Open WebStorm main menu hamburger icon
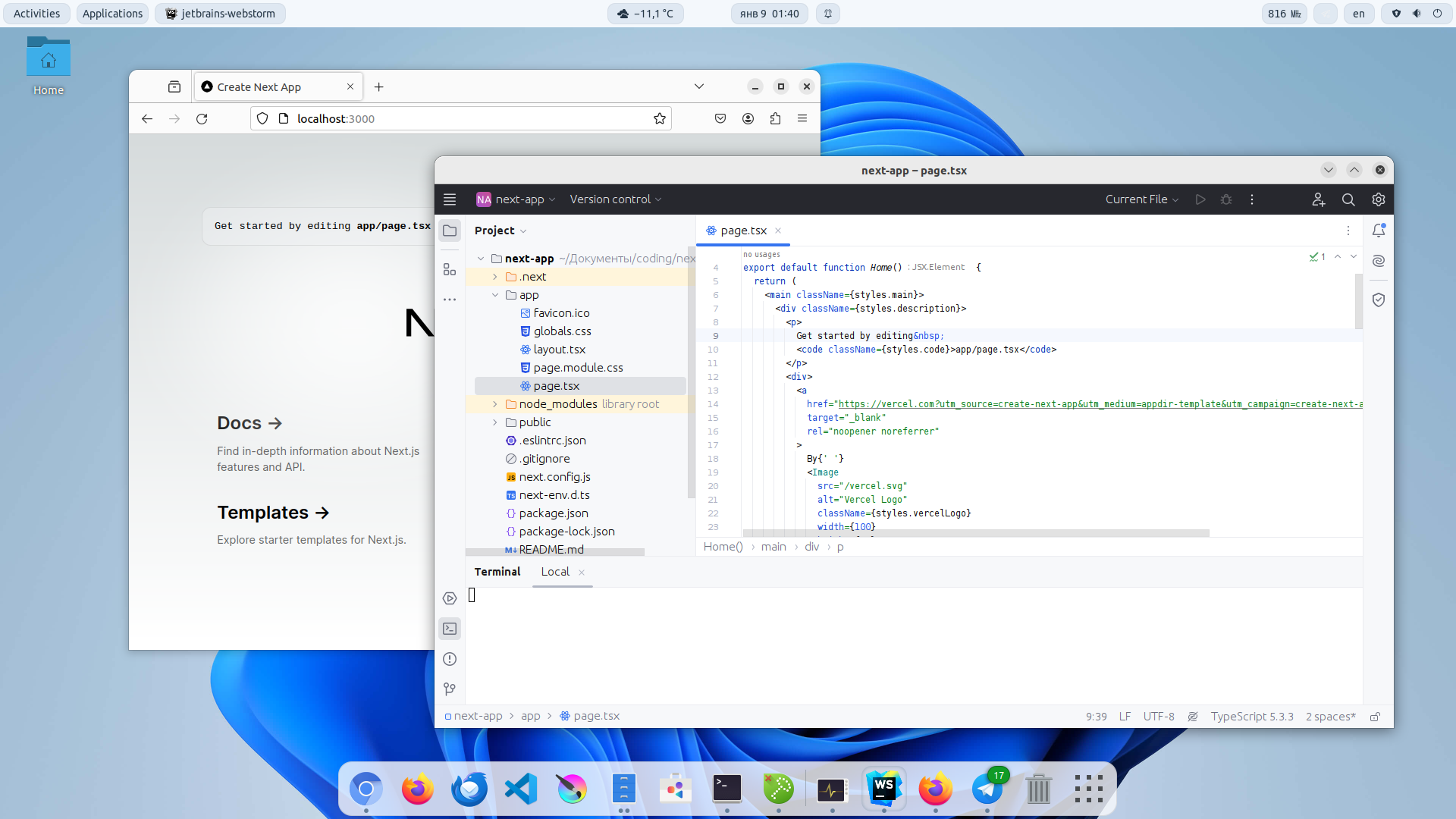The image size is (1456, 819). pos(450,199)
